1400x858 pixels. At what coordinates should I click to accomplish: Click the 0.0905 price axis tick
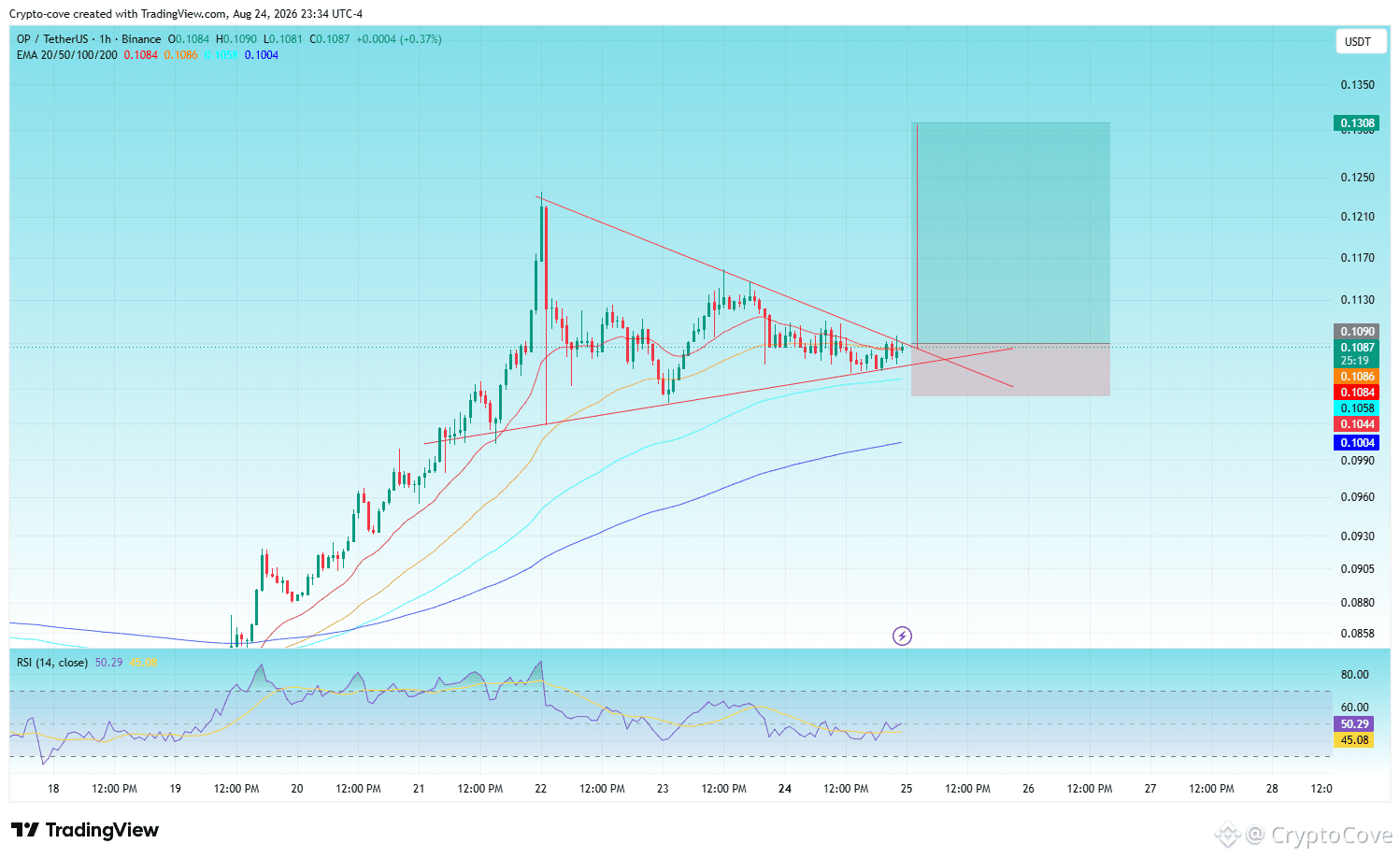1358,569
